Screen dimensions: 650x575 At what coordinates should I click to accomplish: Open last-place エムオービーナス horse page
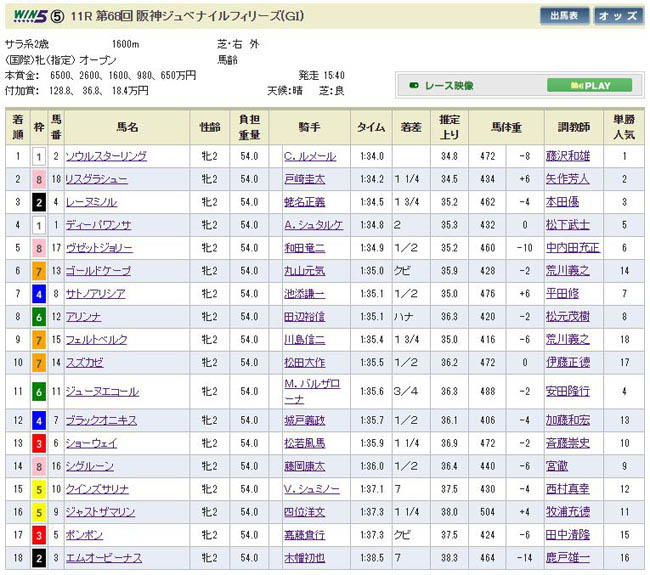[104, 558]
